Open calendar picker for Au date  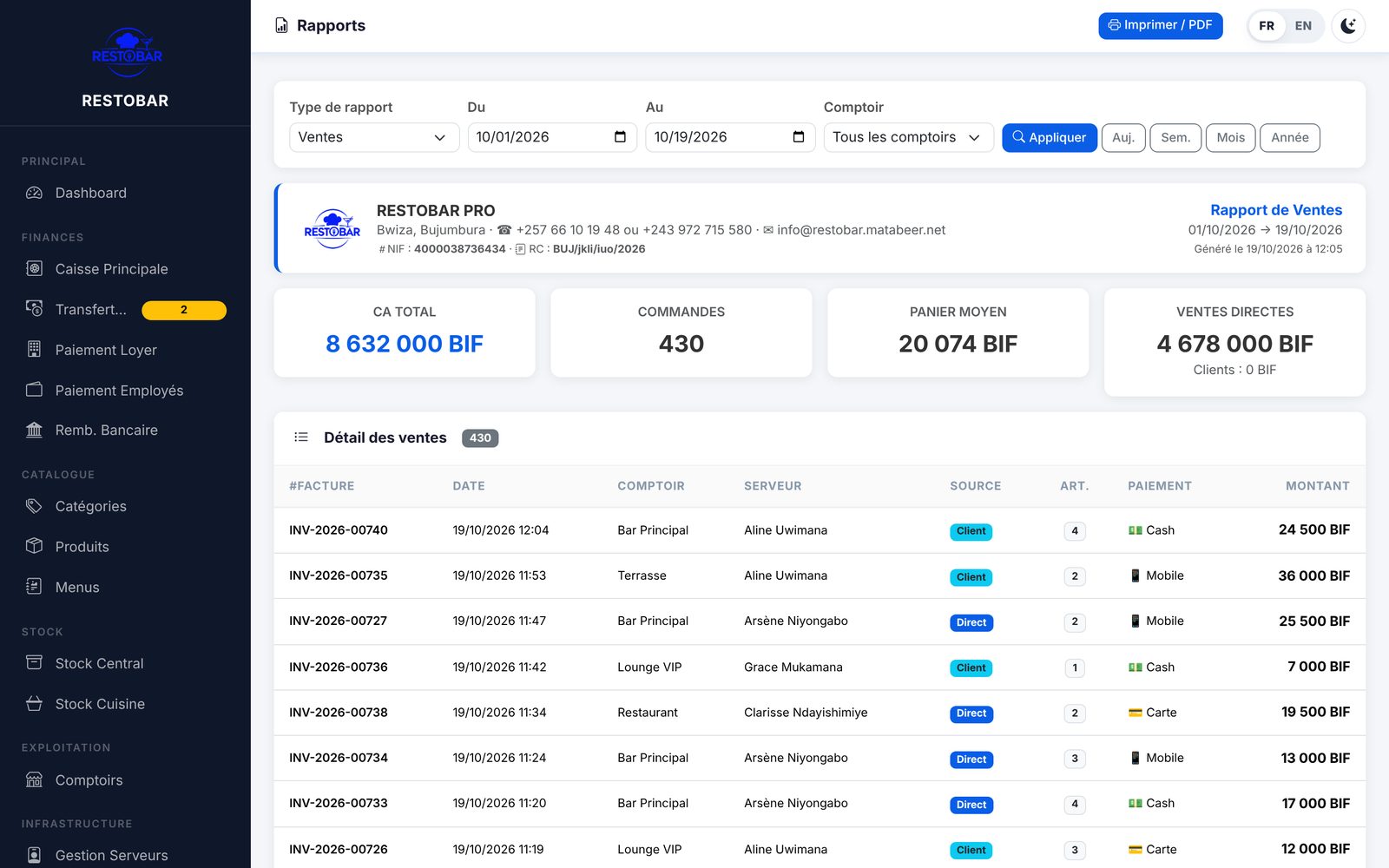[799, 137]
